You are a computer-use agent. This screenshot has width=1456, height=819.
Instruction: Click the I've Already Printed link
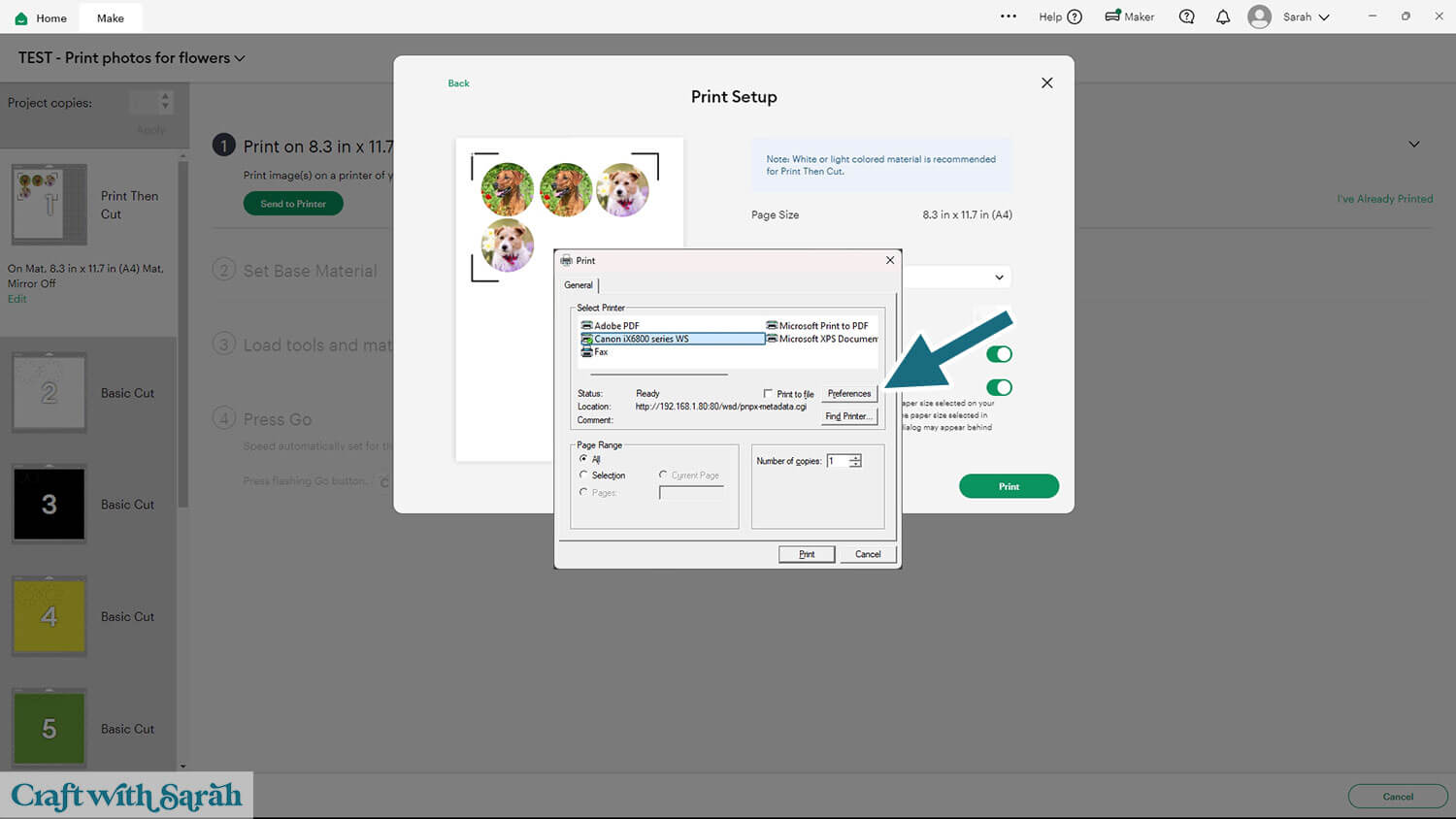[1384, 199]
